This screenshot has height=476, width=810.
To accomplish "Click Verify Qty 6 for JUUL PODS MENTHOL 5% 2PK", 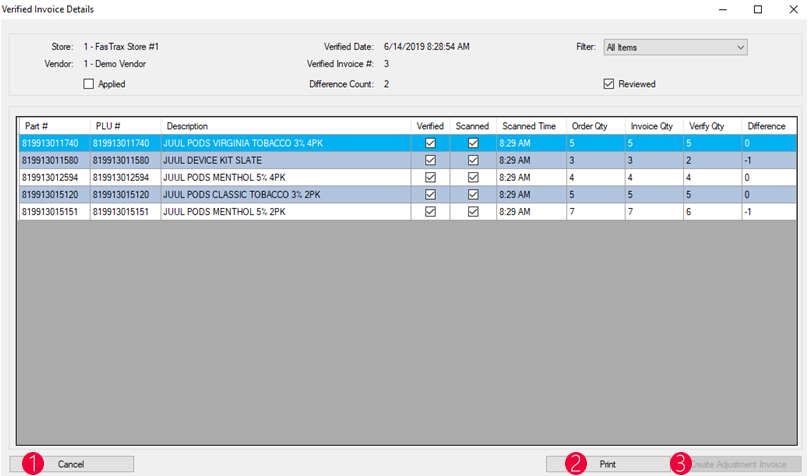I will click(x=712, y=211).
